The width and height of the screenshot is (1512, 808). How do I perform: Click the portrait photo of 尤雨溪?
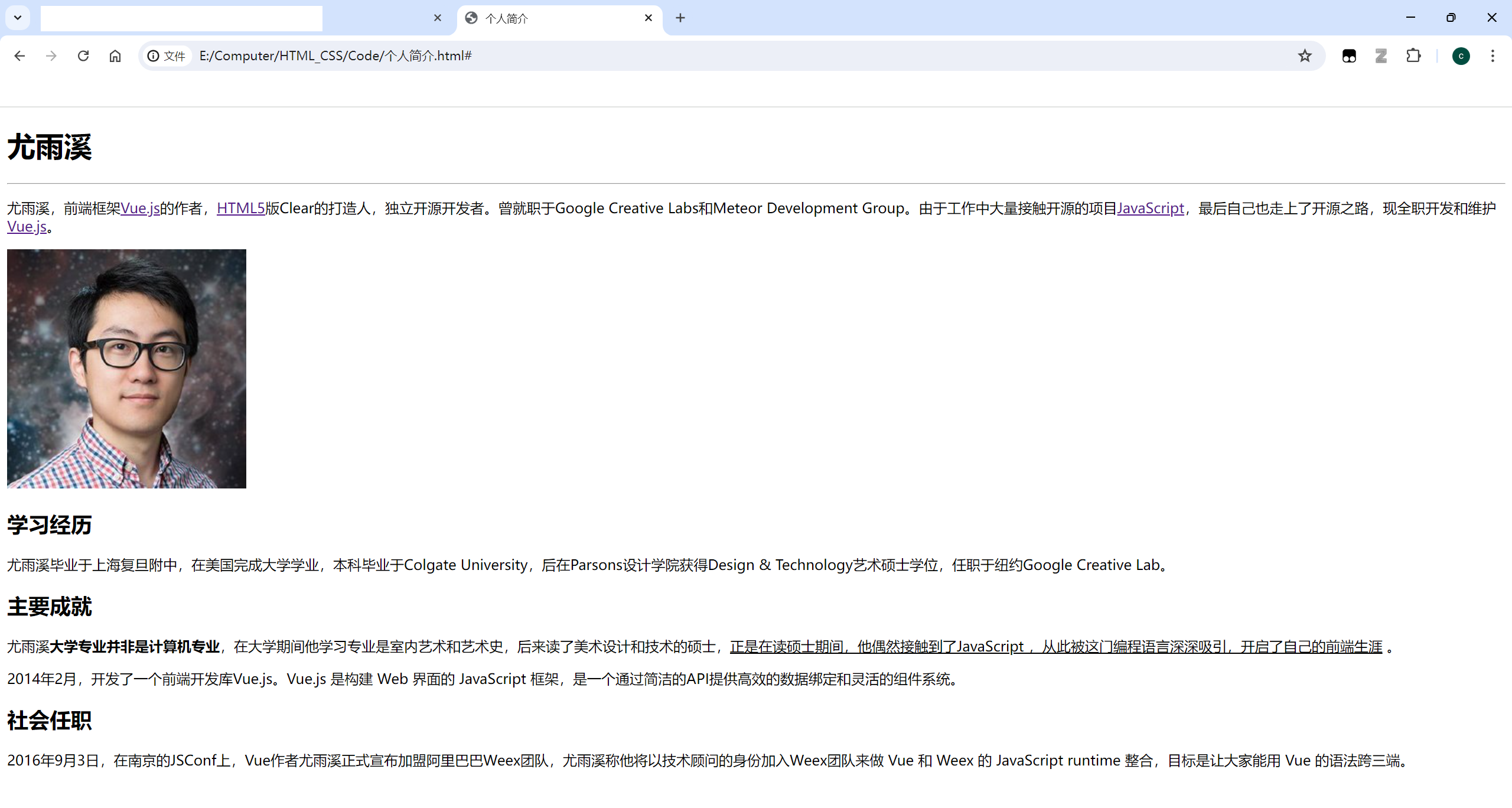[126, 369]
